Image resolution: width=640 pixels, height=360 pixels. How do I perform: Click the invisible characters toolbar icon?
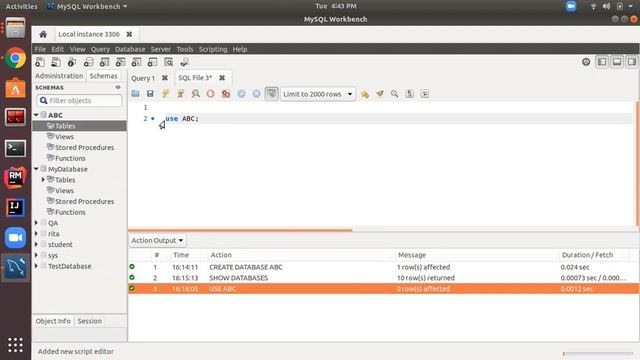(410, 94)
